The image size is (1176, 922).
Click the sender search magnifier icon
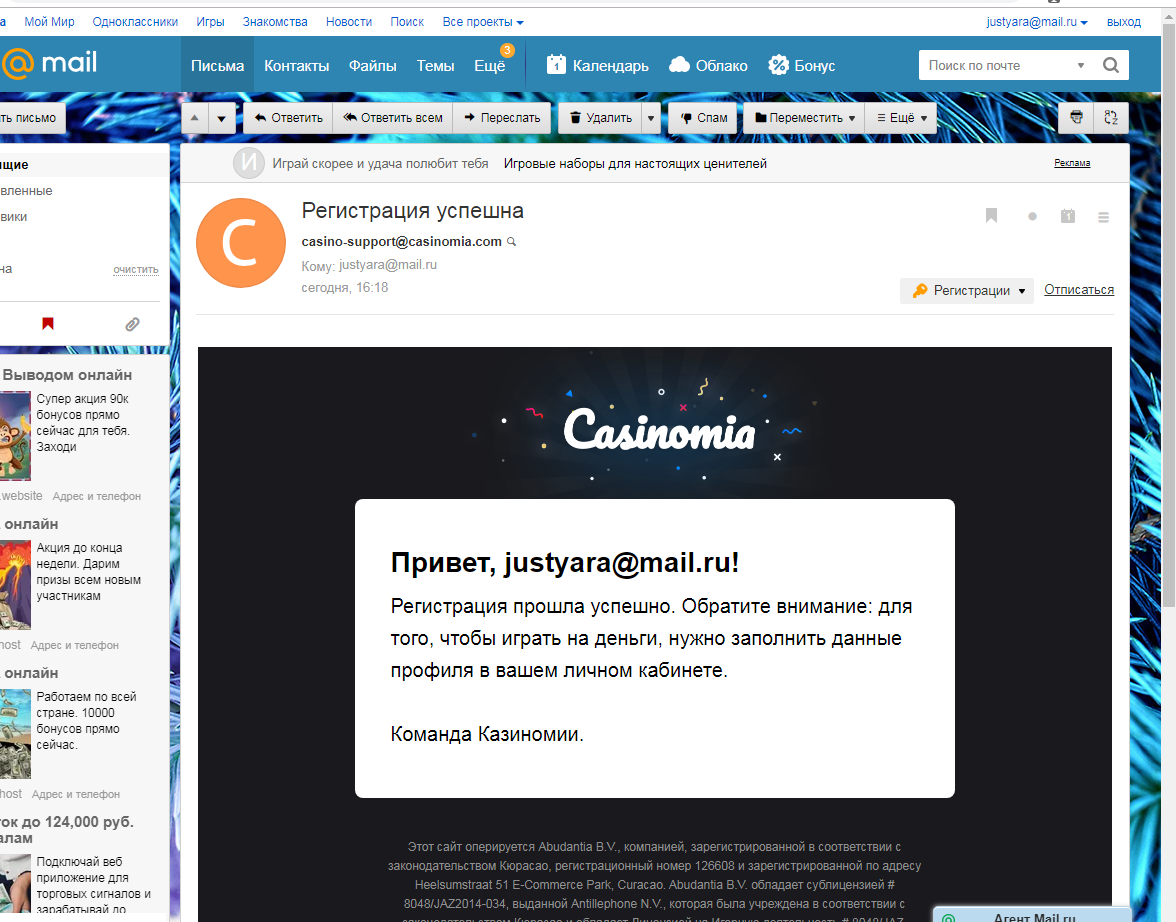[x=512, y=242]
